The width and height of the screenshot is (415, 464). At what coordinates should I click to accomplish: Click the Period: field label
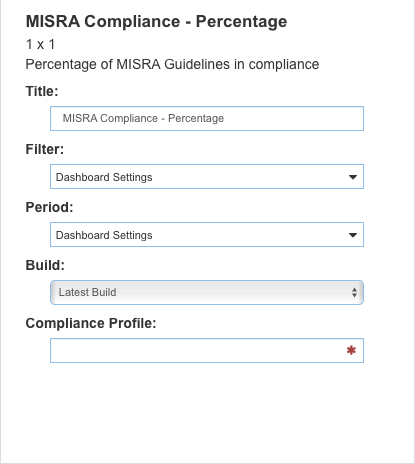(49, 207)
